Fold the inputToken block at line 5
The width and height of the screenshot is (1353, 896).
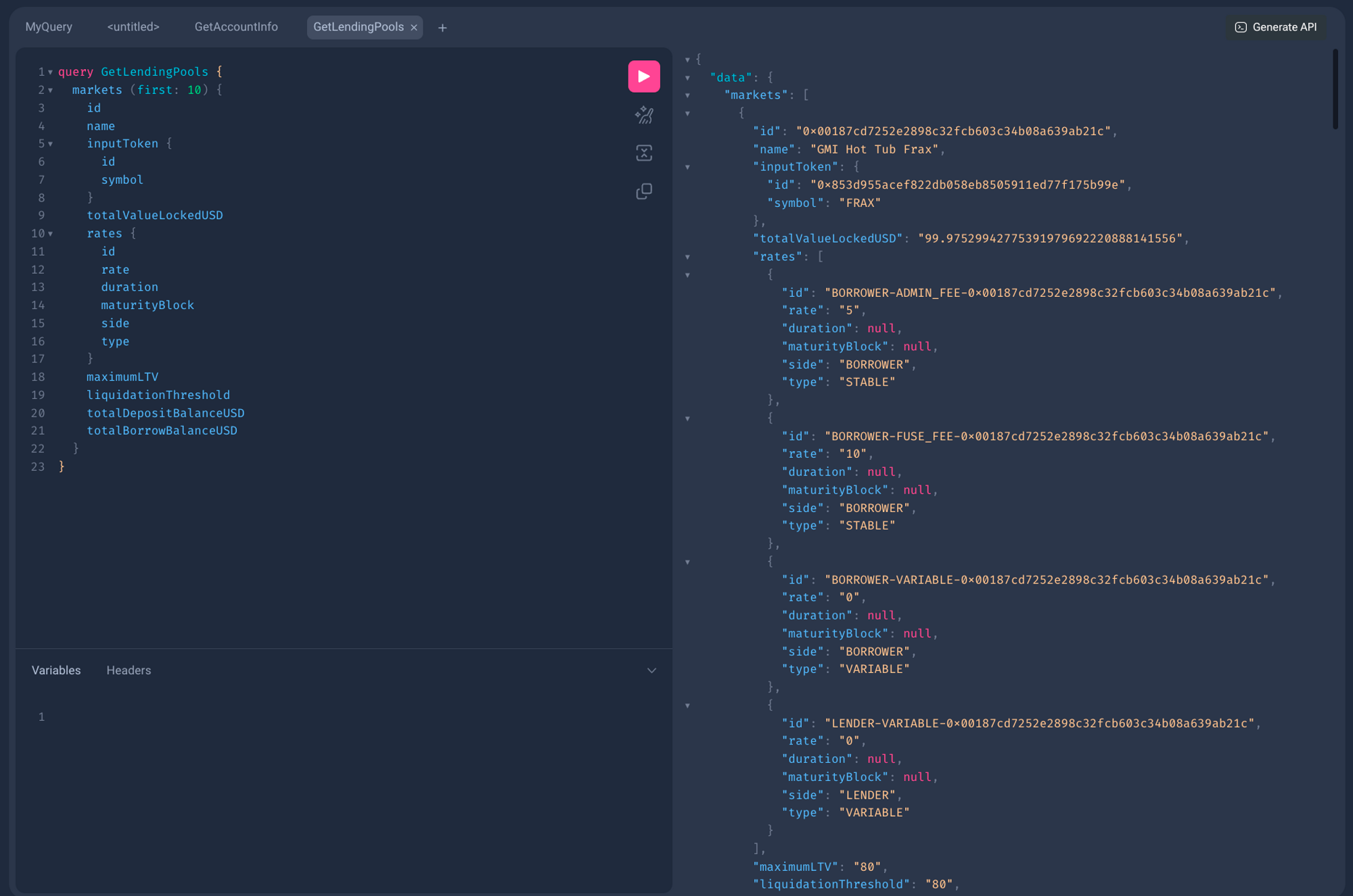coord(51,144)
